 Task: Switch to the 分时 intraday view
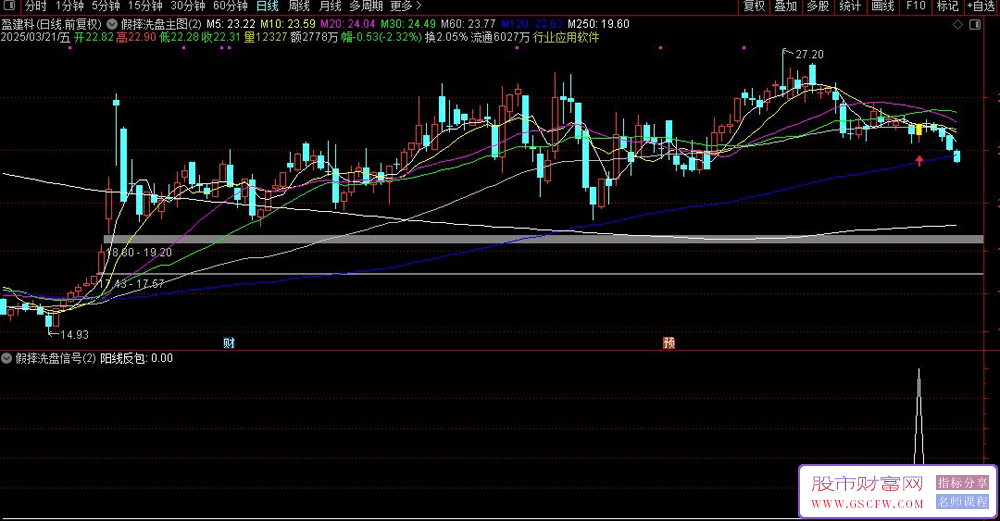(35, 6)
